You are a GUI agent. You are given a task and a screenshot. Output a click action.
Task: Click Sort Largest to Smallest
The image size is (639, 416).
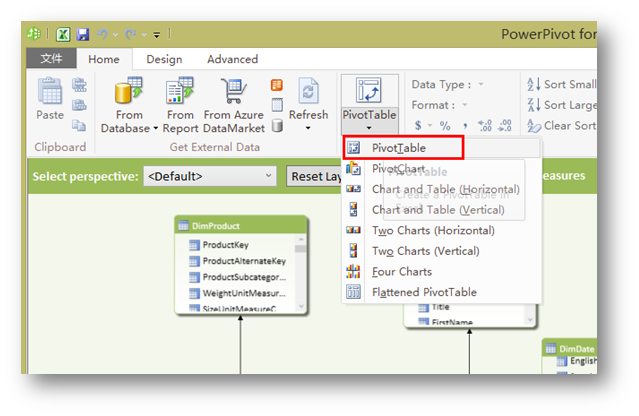coord(561,105)
